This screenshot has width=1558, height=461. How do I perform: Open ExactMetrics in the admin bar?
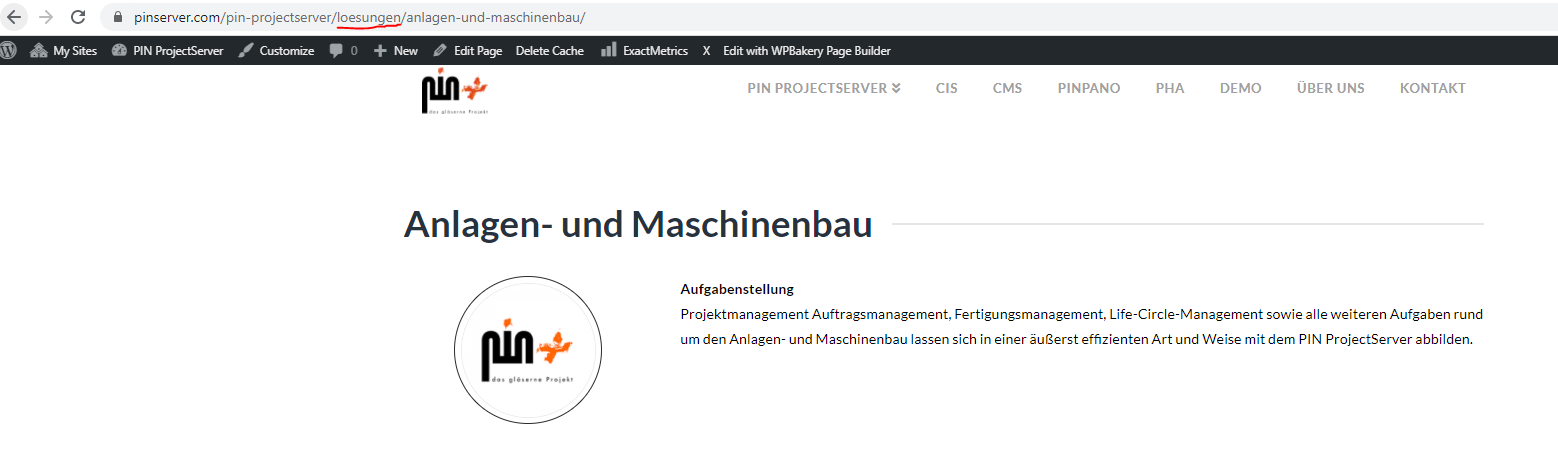point(644,50)
